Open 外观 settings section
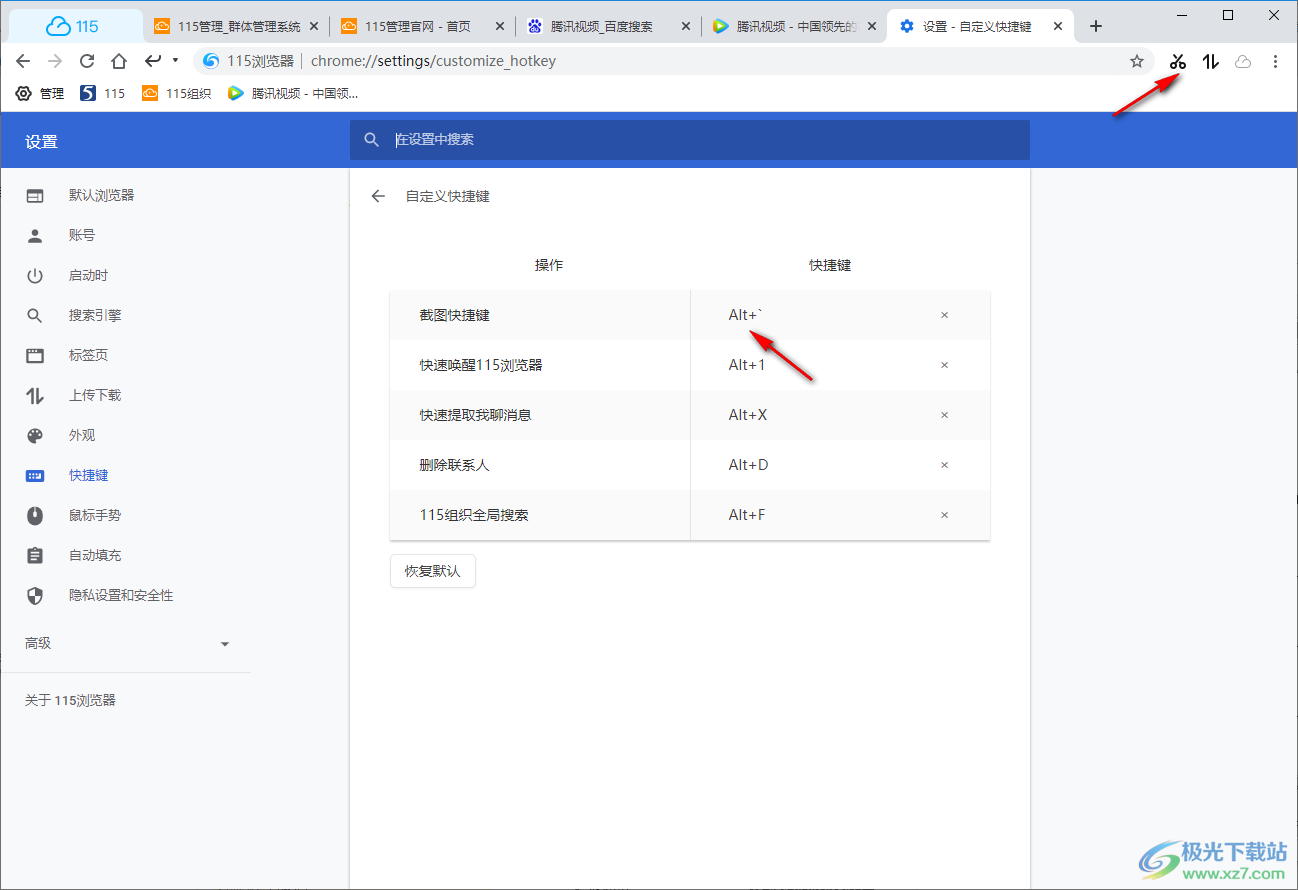1298x890 pixels. coord(82,435)
